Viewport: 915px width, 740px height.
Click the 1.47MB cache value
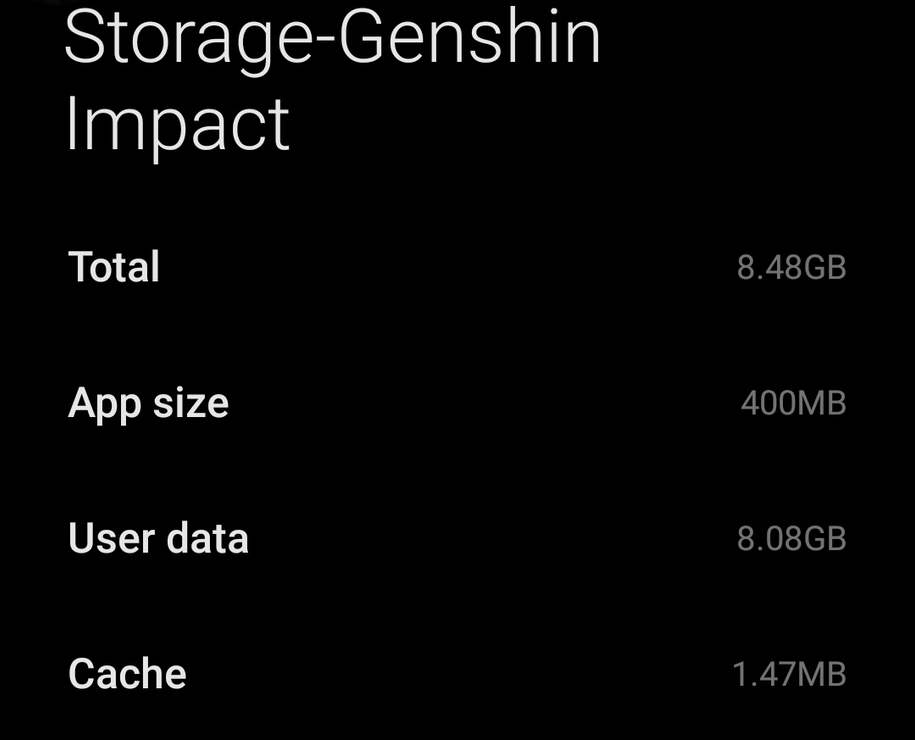tap(789, 675)
